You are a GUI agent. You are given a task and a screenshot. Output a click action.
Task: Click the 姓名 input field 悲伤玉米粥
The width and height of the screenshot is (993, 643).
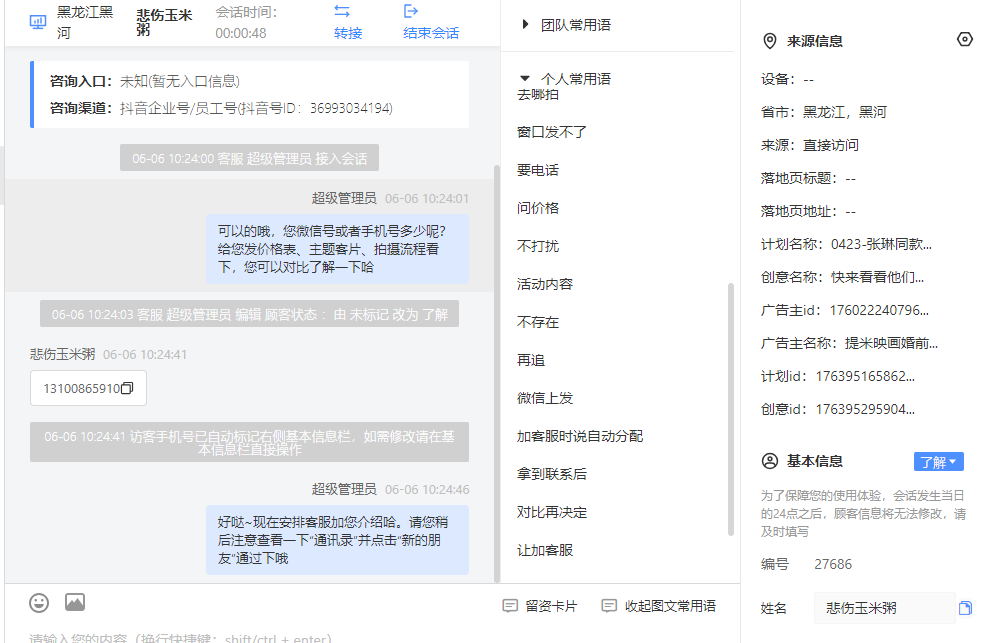[x=884, y=608]
